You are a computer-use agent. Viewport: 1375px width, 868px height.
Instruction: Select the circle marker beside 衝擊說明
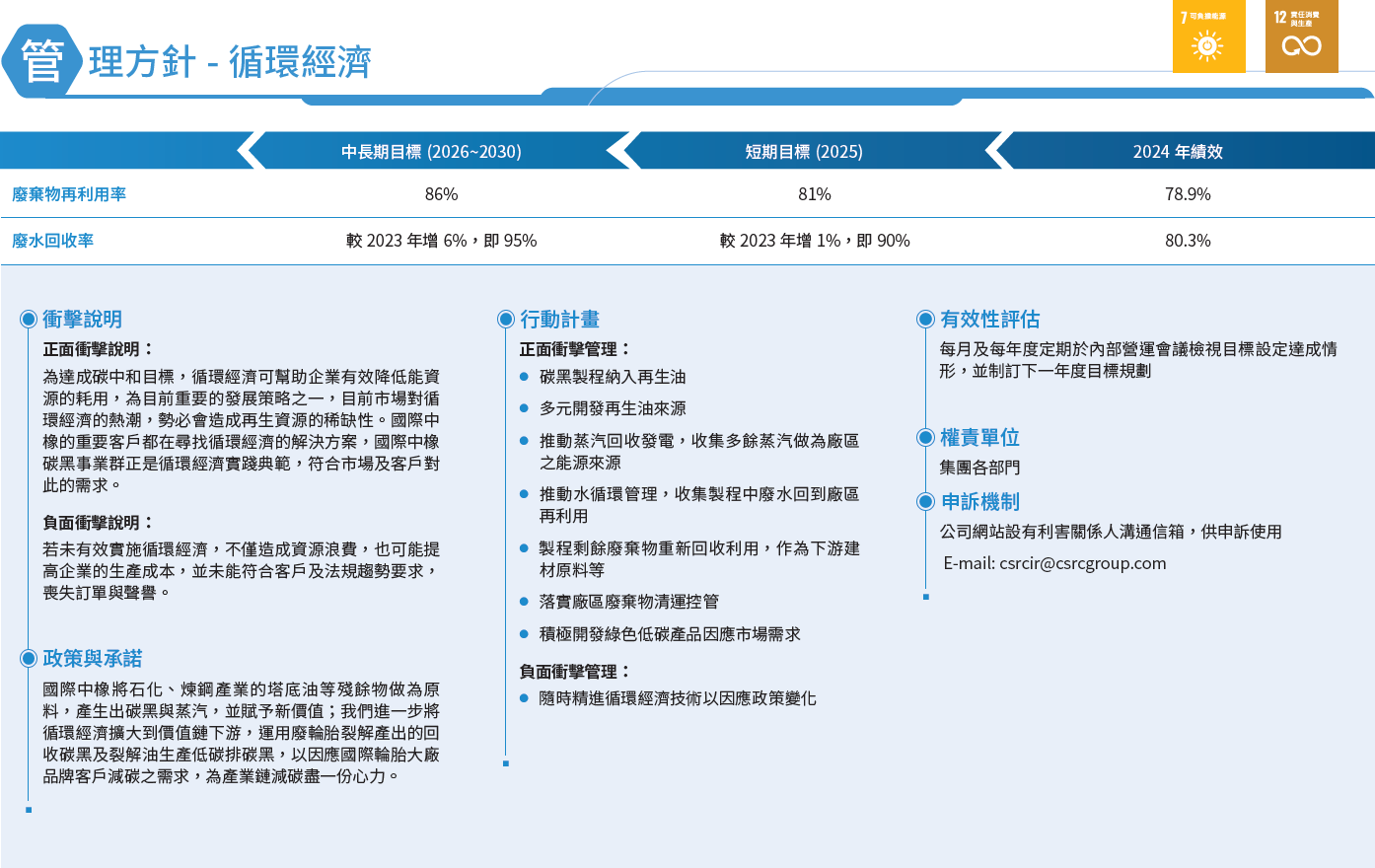29,320
